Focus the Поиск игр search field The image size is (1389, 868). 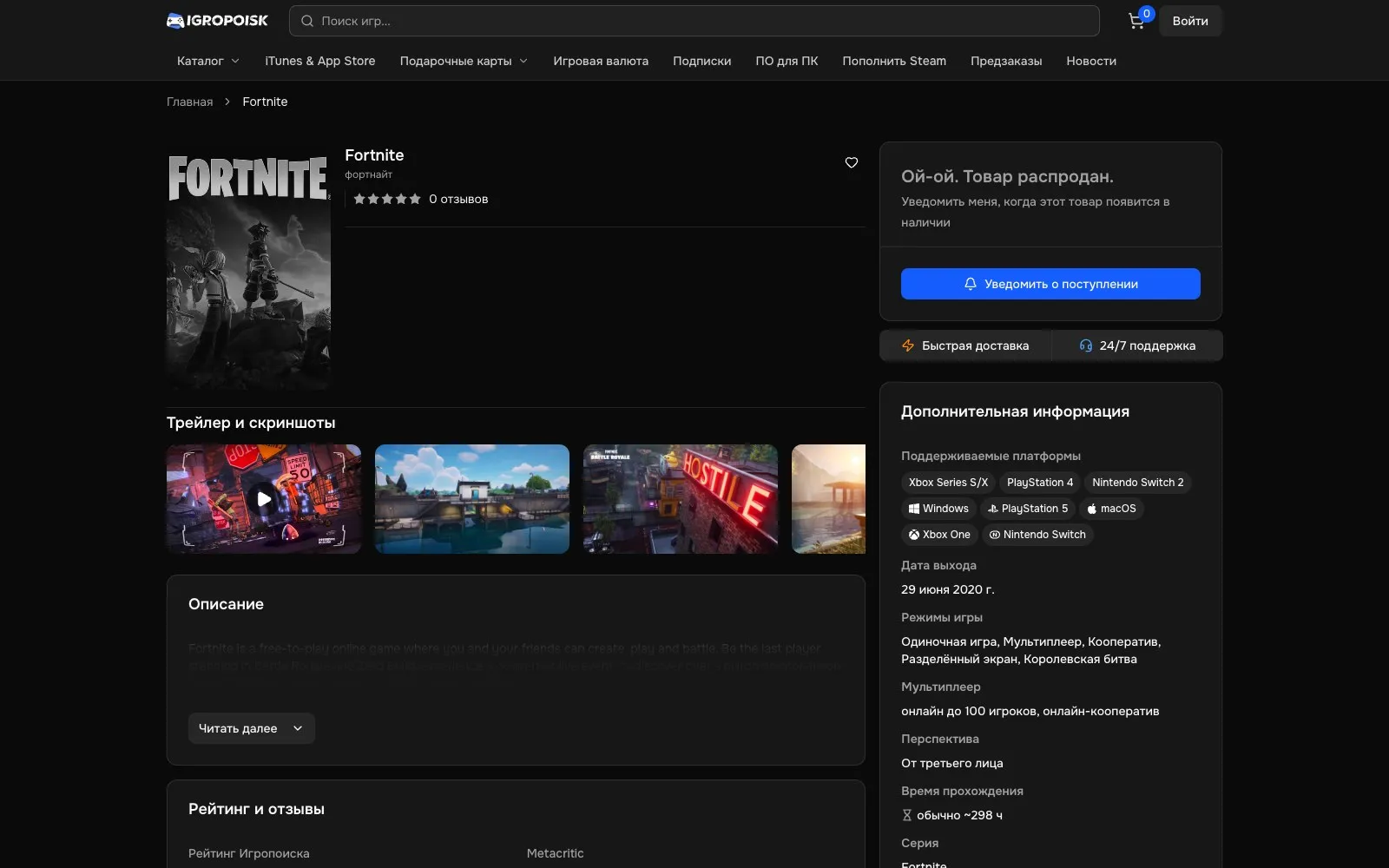tap(694, 21)
